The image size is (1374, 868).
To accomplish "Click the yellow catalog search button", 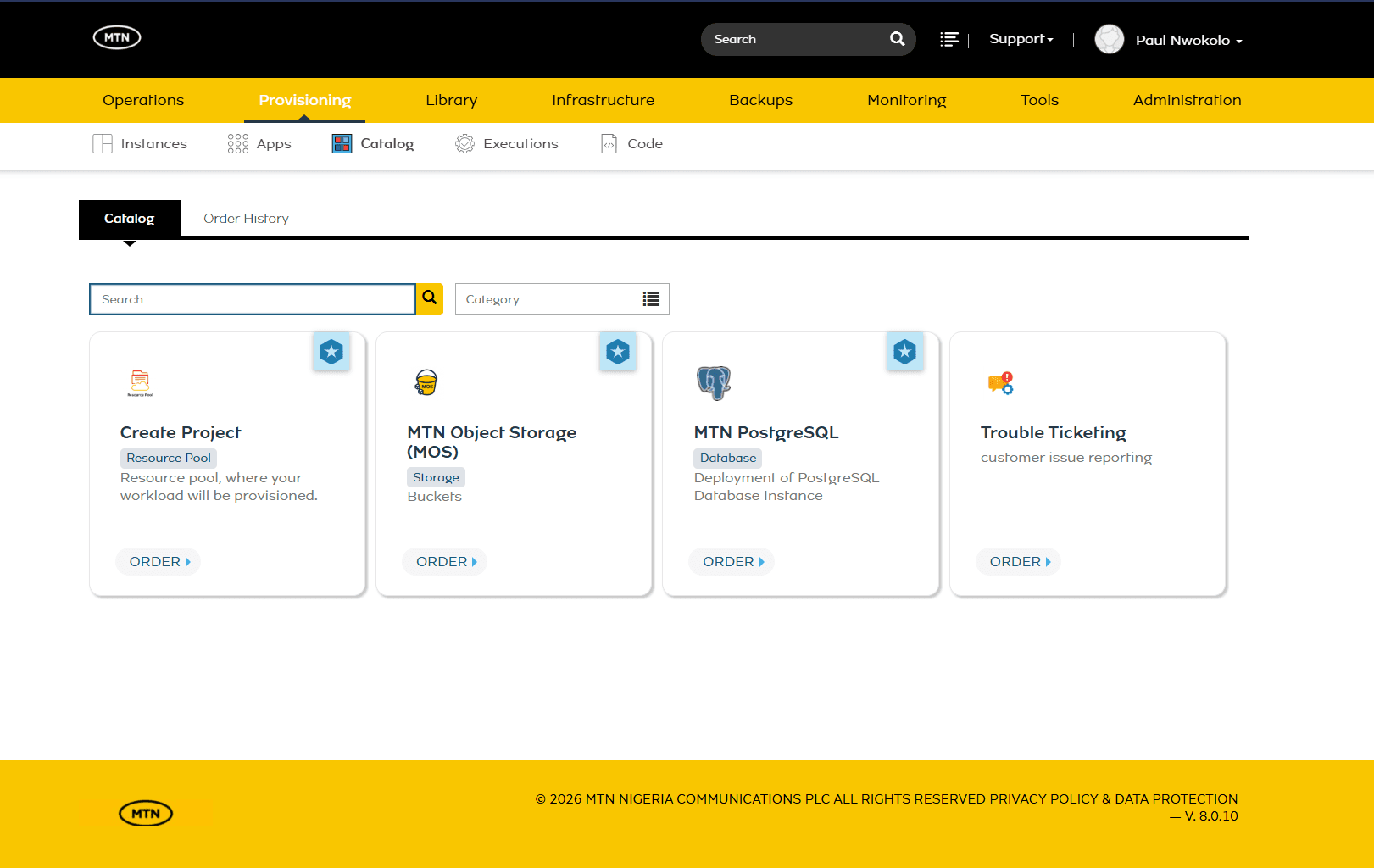I will [x=430, y=298].
